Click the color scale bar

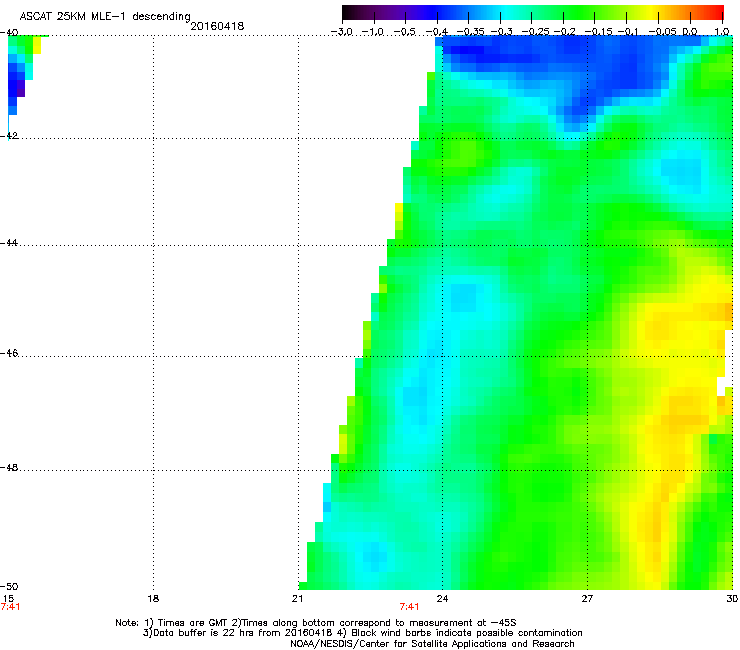tap(533, 13)
